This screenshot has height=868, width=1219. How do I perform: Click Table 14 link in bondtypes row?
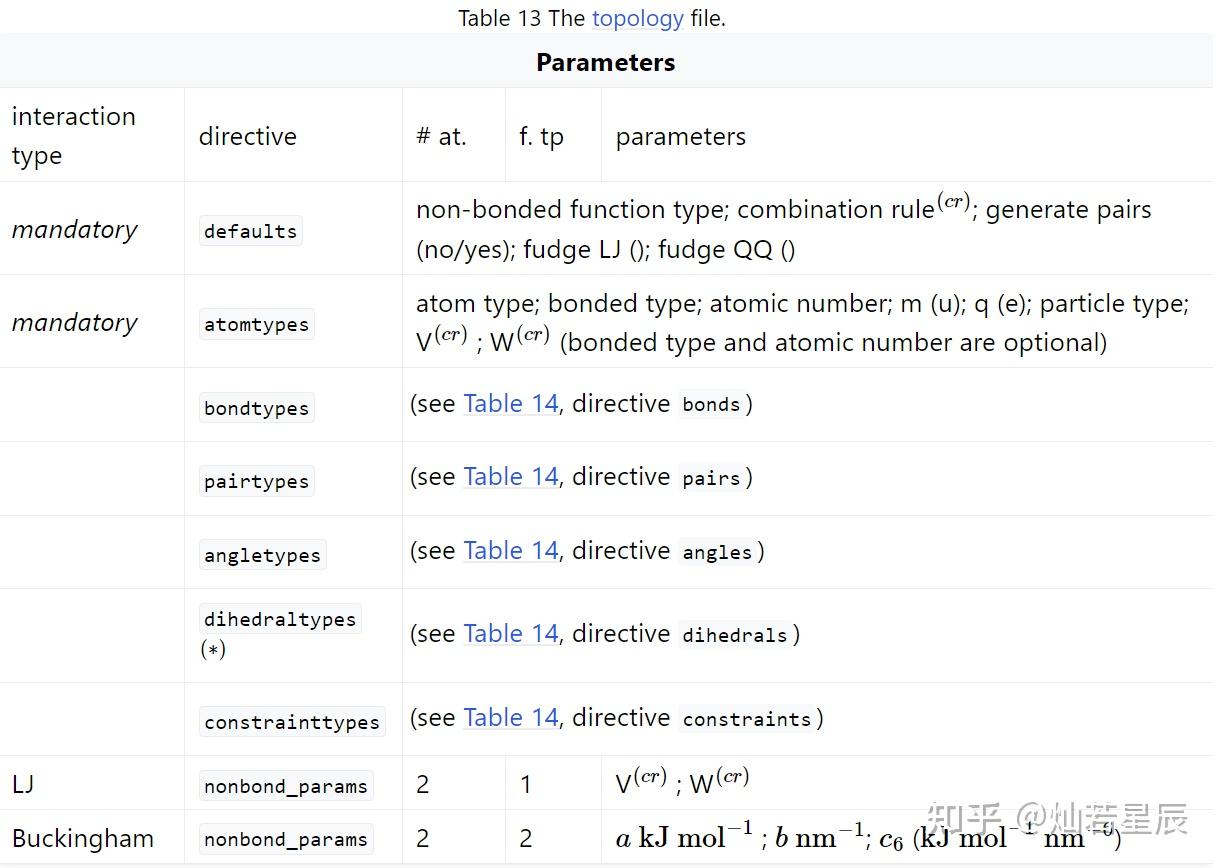(510, 404)
